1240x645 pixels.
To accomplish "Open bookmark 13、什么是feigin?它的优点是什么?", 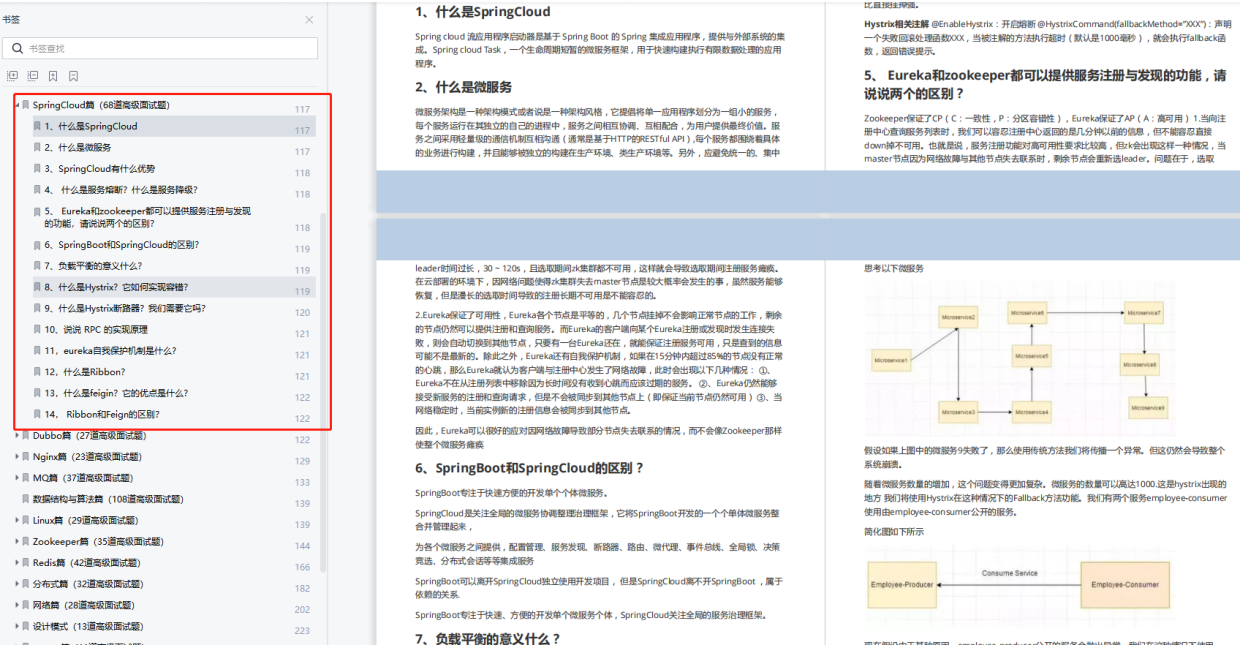I will pyautogui.click(x=116, y=393).
